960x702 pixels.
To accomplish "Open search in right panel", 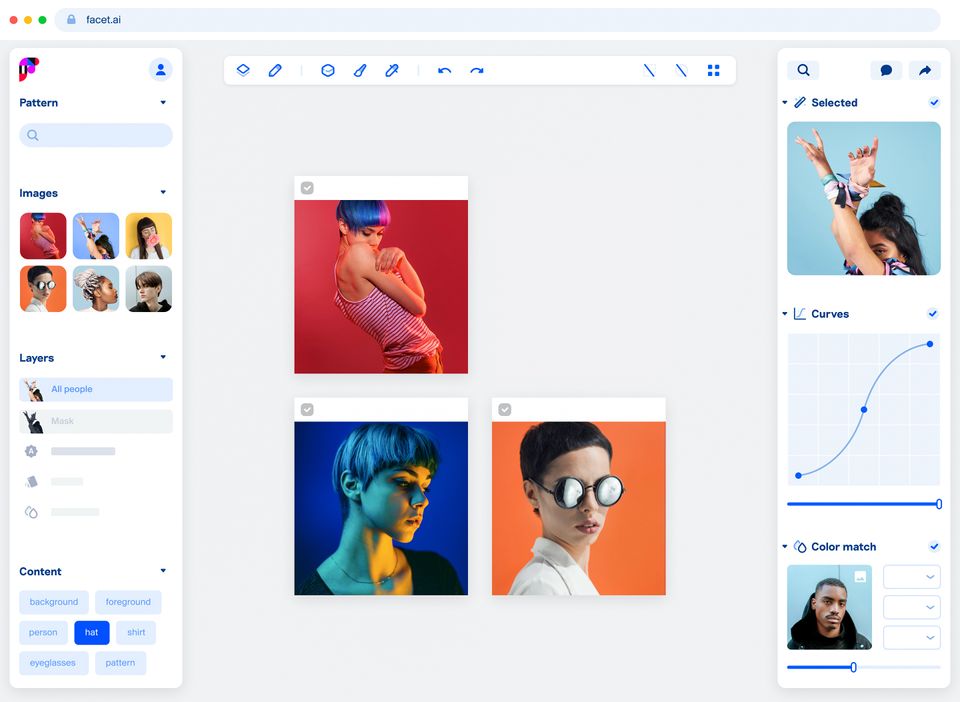I will point(803,70).
